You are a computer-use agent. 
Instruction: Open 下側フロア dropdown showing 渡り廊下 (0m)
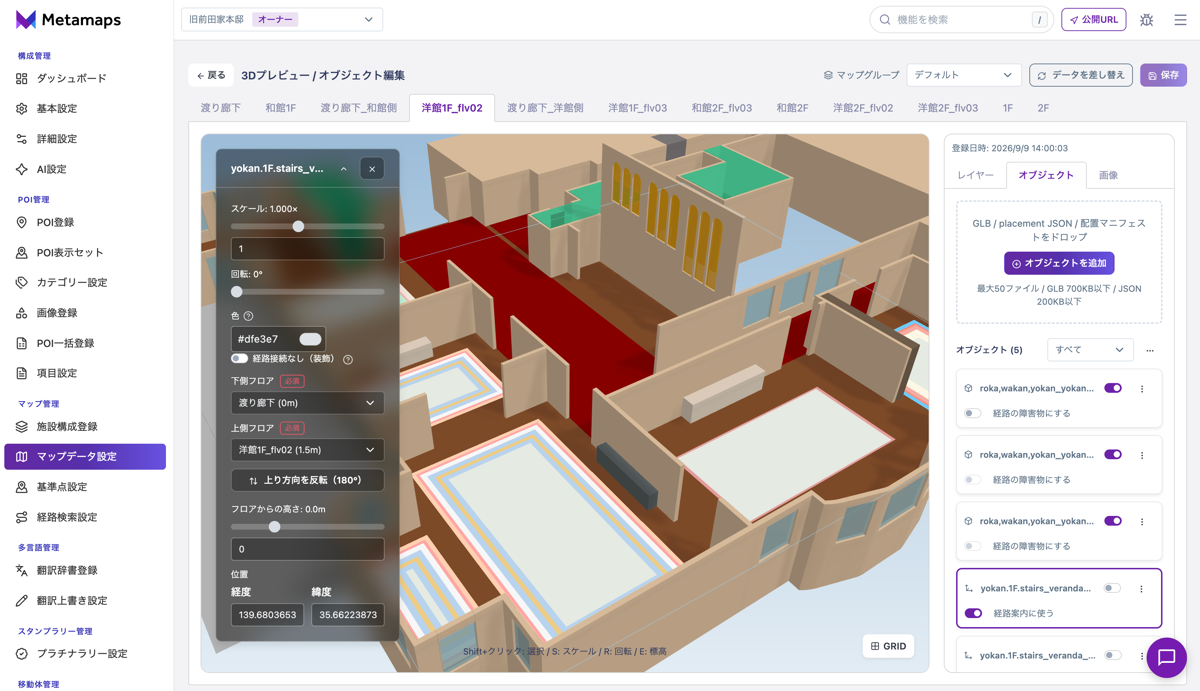point(307,403)
